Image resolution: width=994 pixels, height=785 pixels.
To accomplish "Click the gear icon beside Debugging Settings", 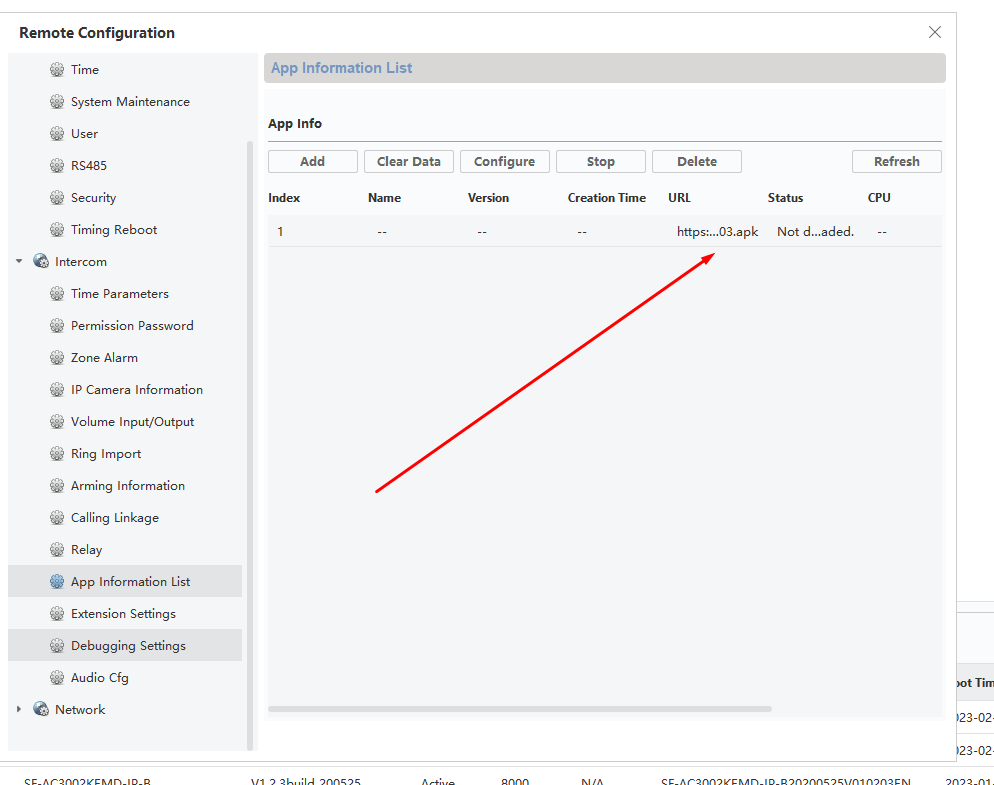I will [57, 646].
